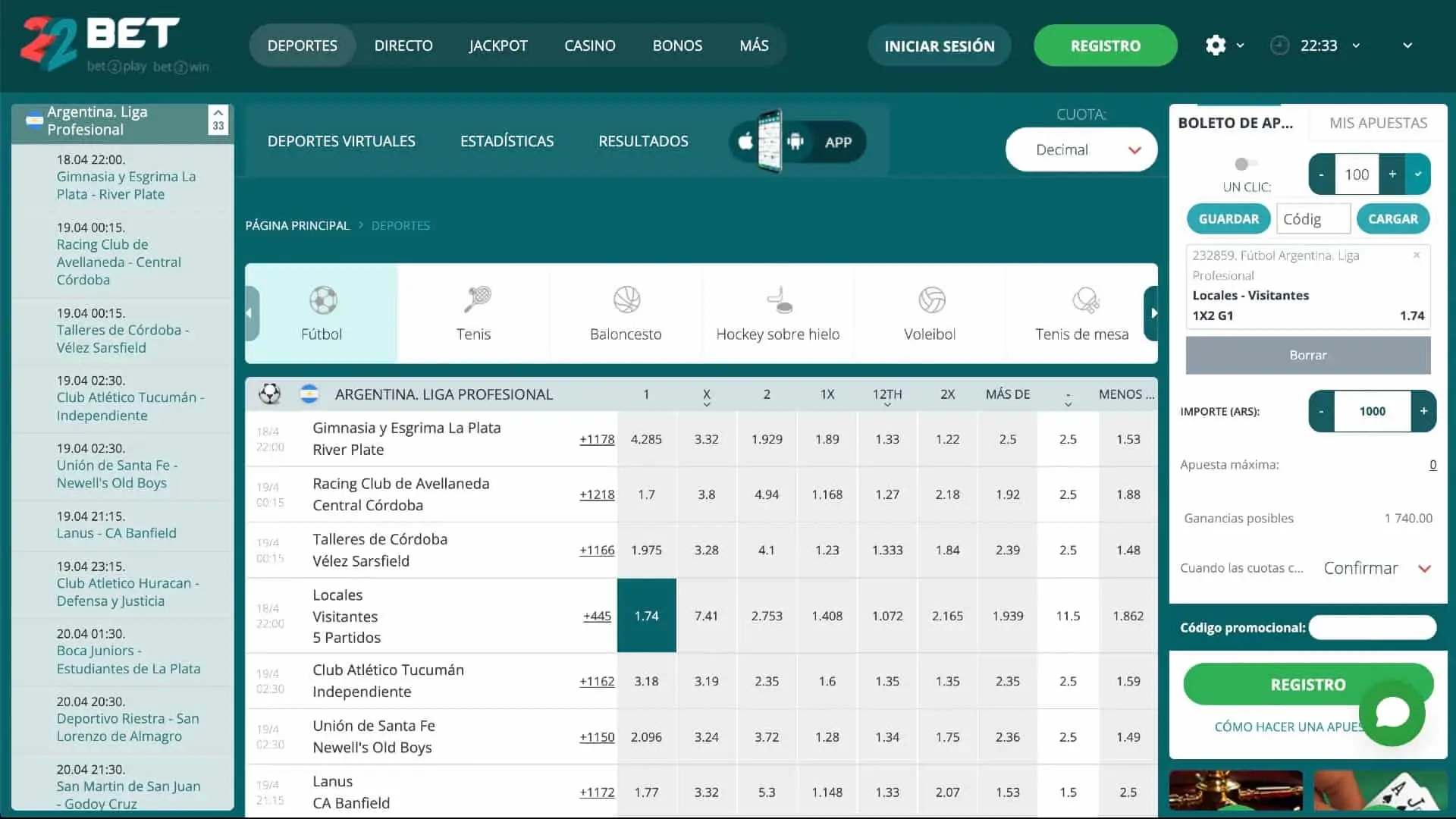Select odds 1.74 for Locales Visitantes
The image size is (1456, 819).
[646, 616]
